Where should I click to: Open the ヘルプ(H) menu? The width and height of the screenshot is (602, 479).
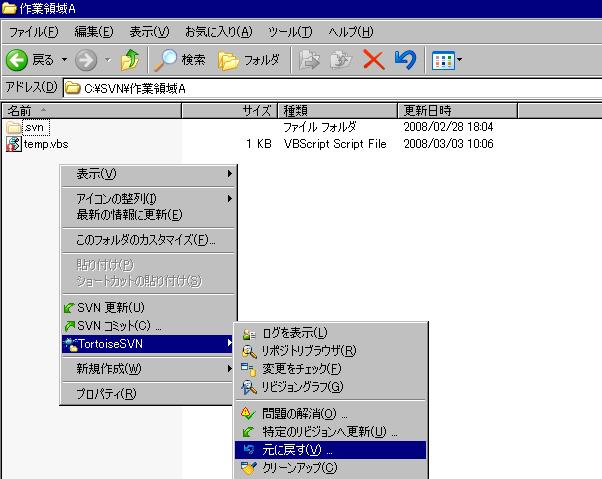click(351, 32)
